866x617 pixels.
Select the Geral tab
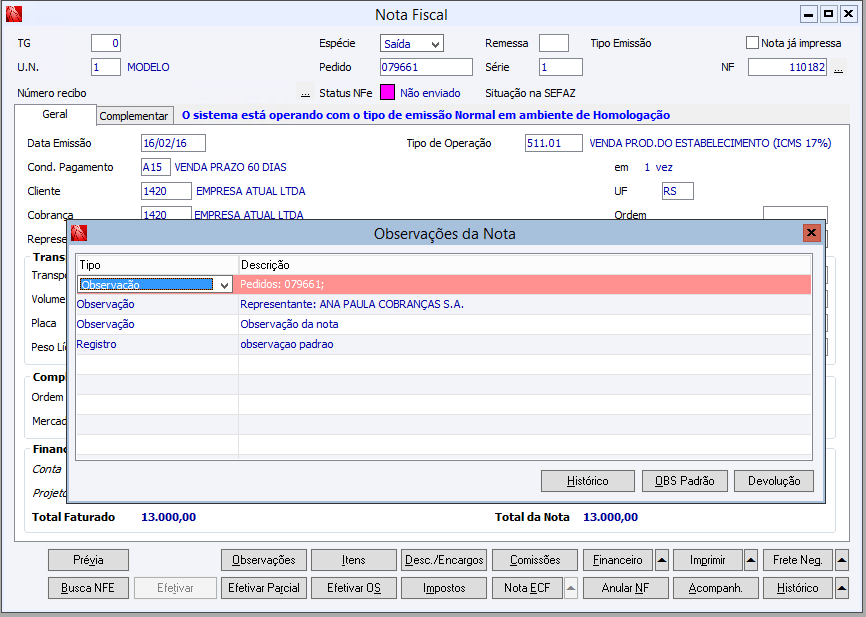(x=55, y=114)
